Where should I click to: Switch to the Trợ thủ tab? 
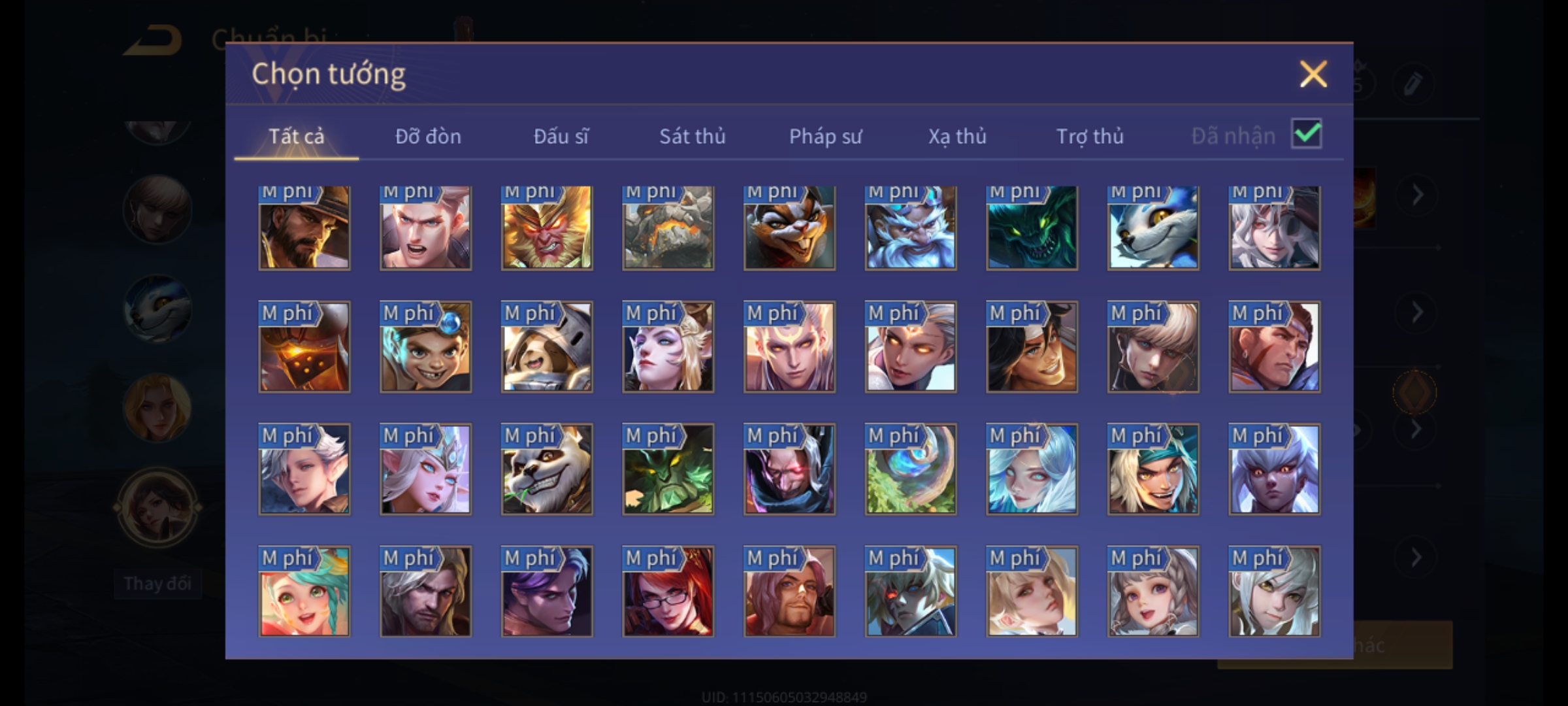pos(1090,136)
